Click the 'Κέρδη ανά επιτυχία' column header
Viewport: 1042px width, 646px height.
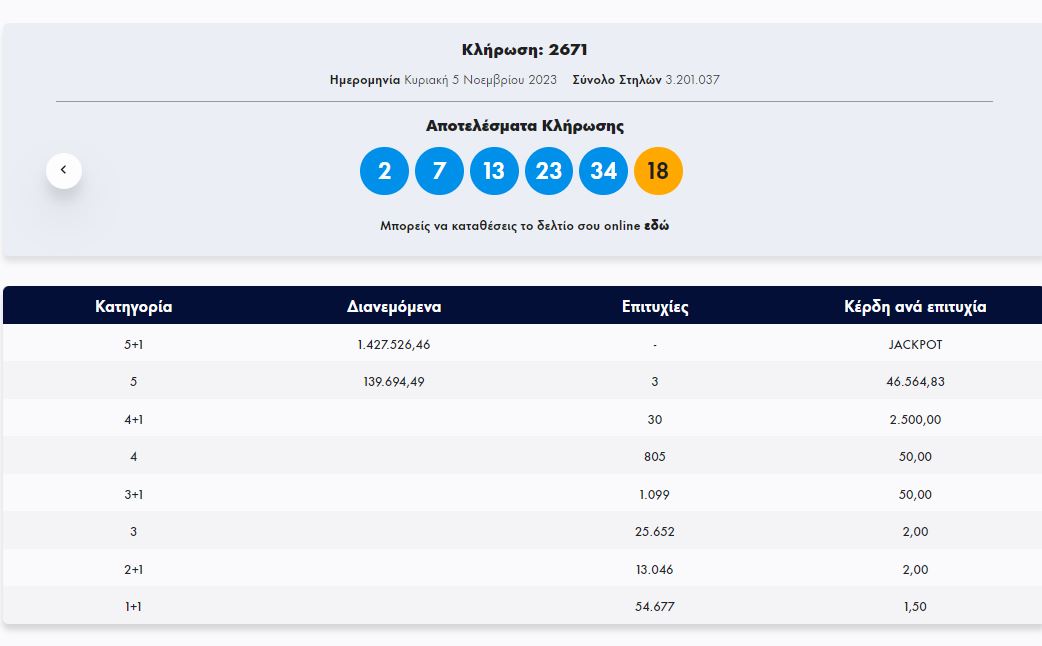[x=915, y=307]
